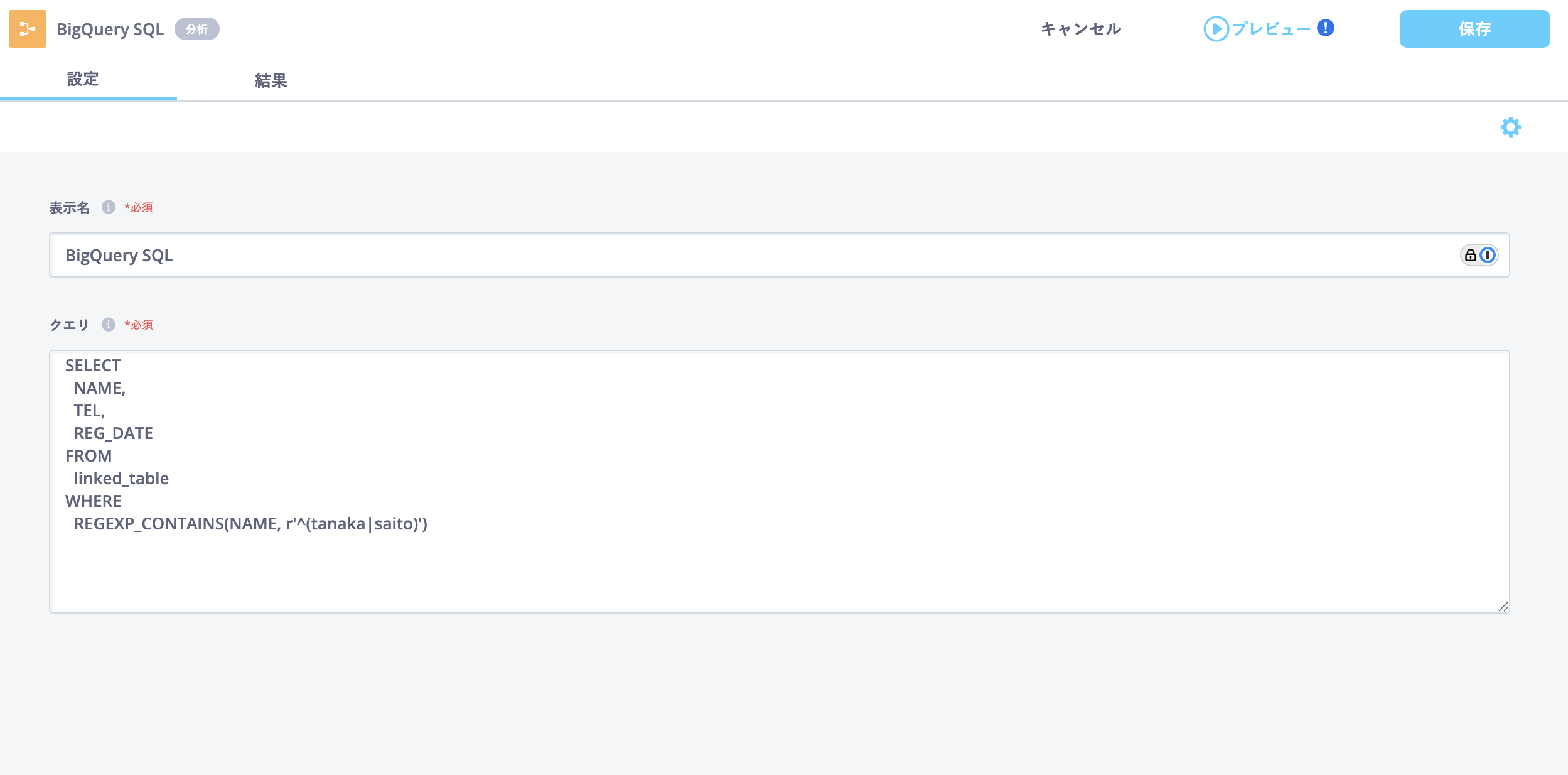Click the 保存 button

tap(1474, 29)
